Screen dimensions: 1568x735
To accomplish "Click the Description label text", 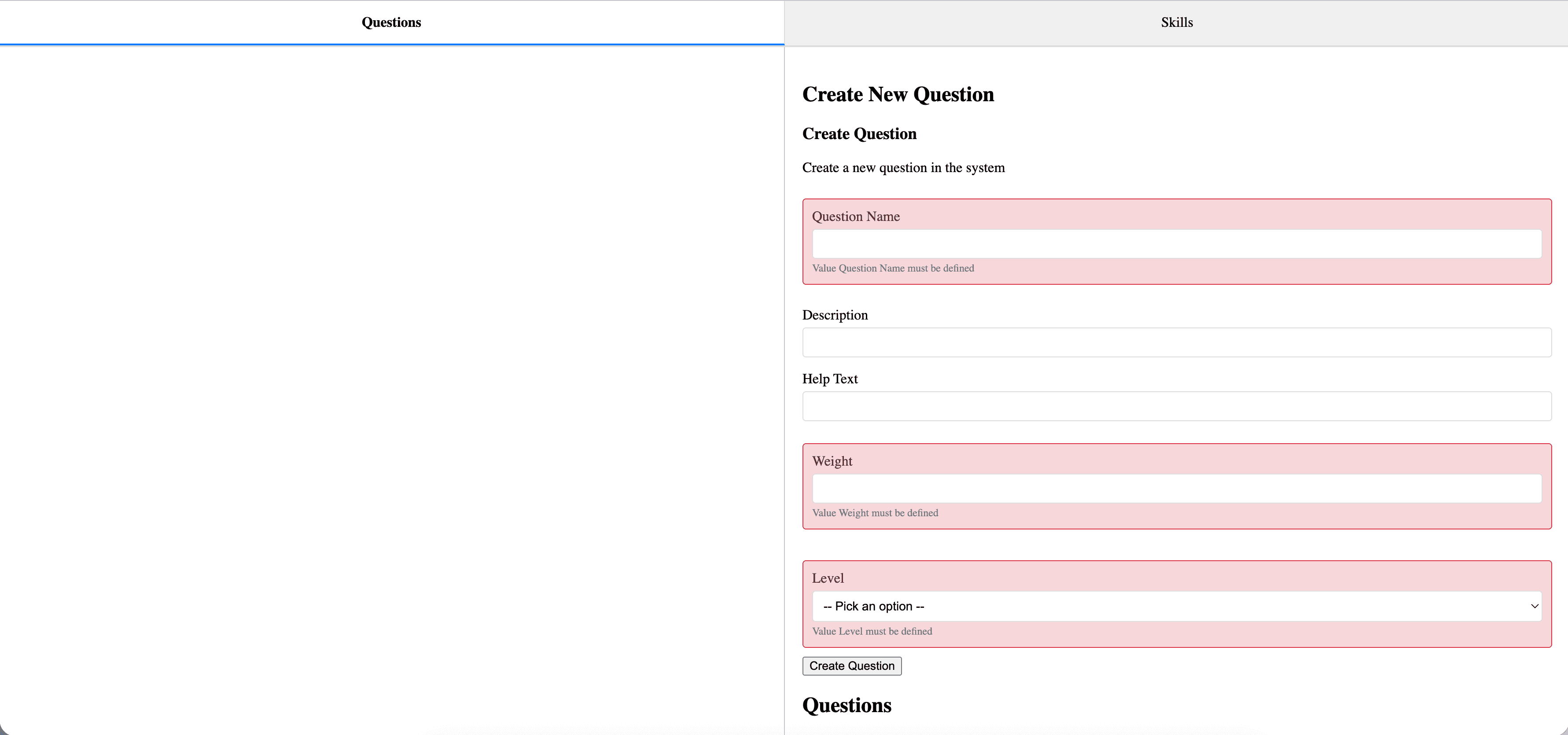I will 835,315.
